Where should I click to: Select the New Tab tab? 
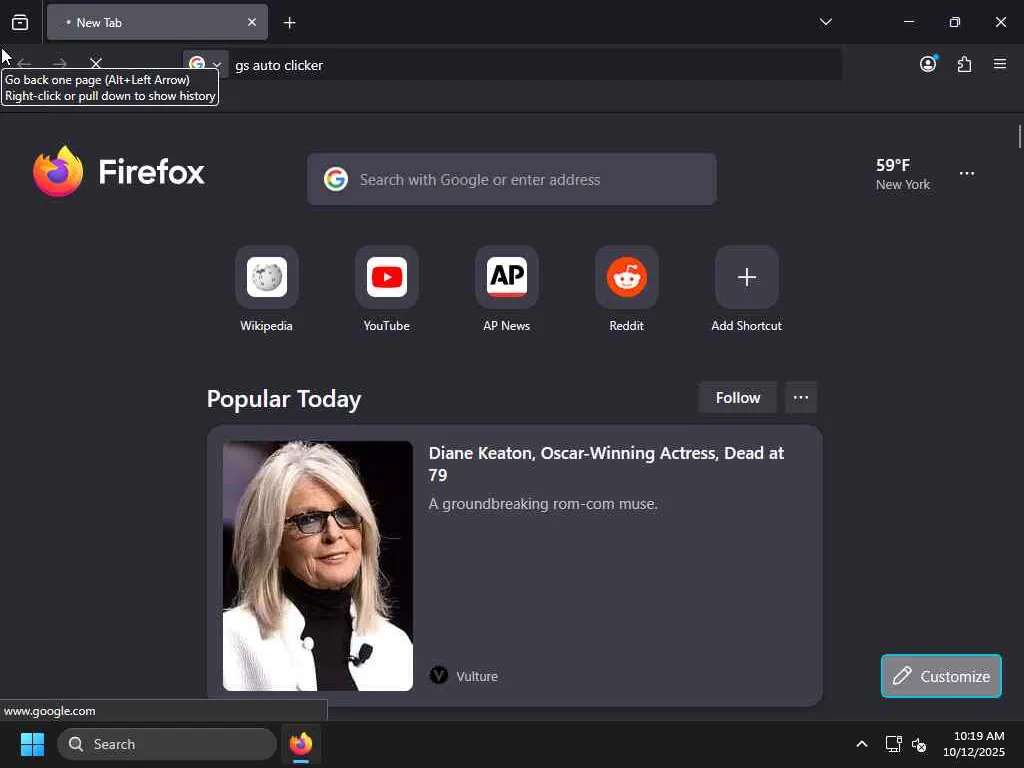pos(157,22)
